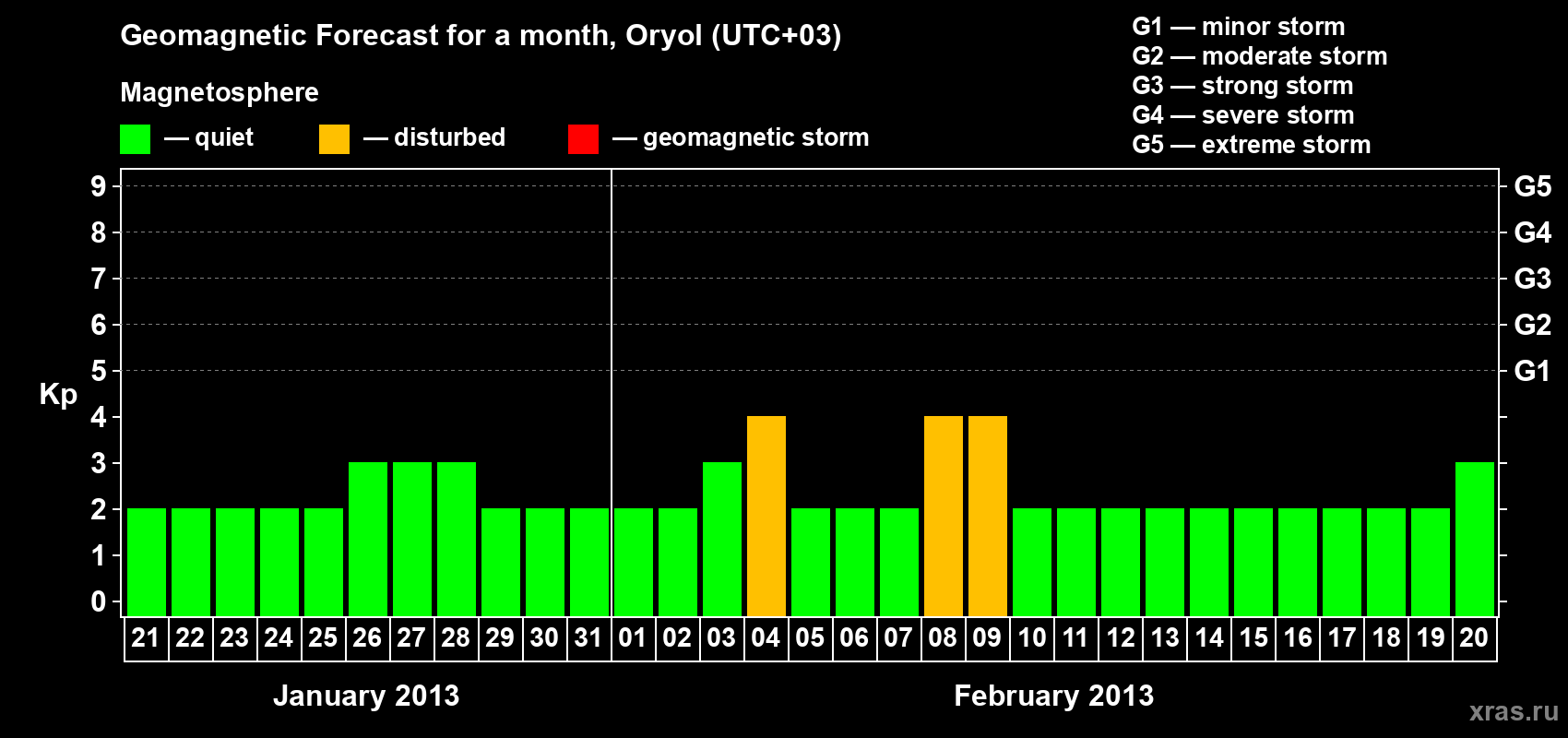Click the Kp axis value 0
1568x738 pixels.
(99, 601)
